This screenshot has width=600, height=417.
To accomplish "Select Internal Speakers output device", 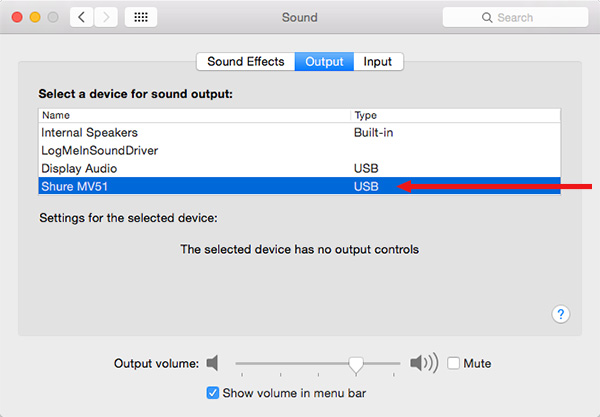I will tap(299, 132).
